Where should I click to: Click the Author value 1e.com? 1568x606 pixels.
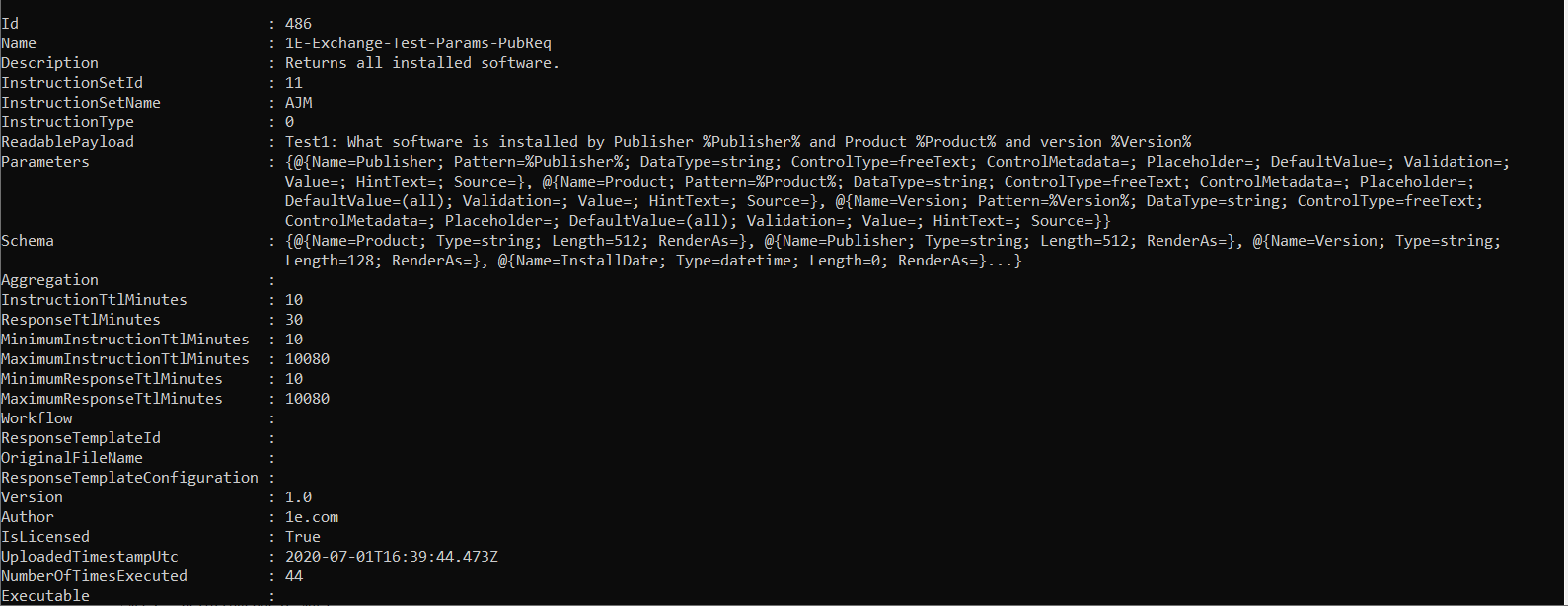[x=312, y=517]
